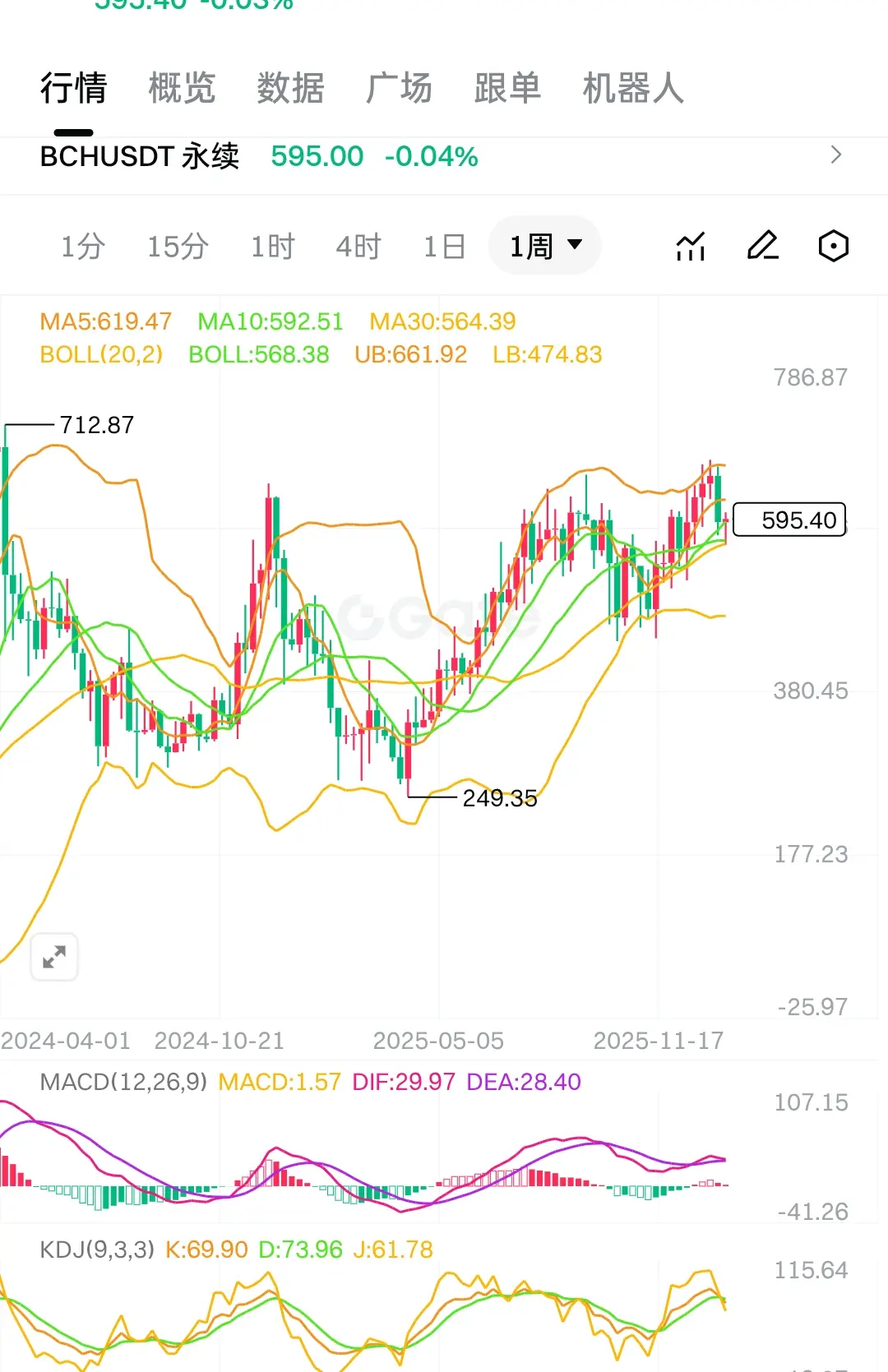Tap the MACD(12,26,9) indicator label
This screenshot has height=1372, width=888.
tap(123, 1082)
